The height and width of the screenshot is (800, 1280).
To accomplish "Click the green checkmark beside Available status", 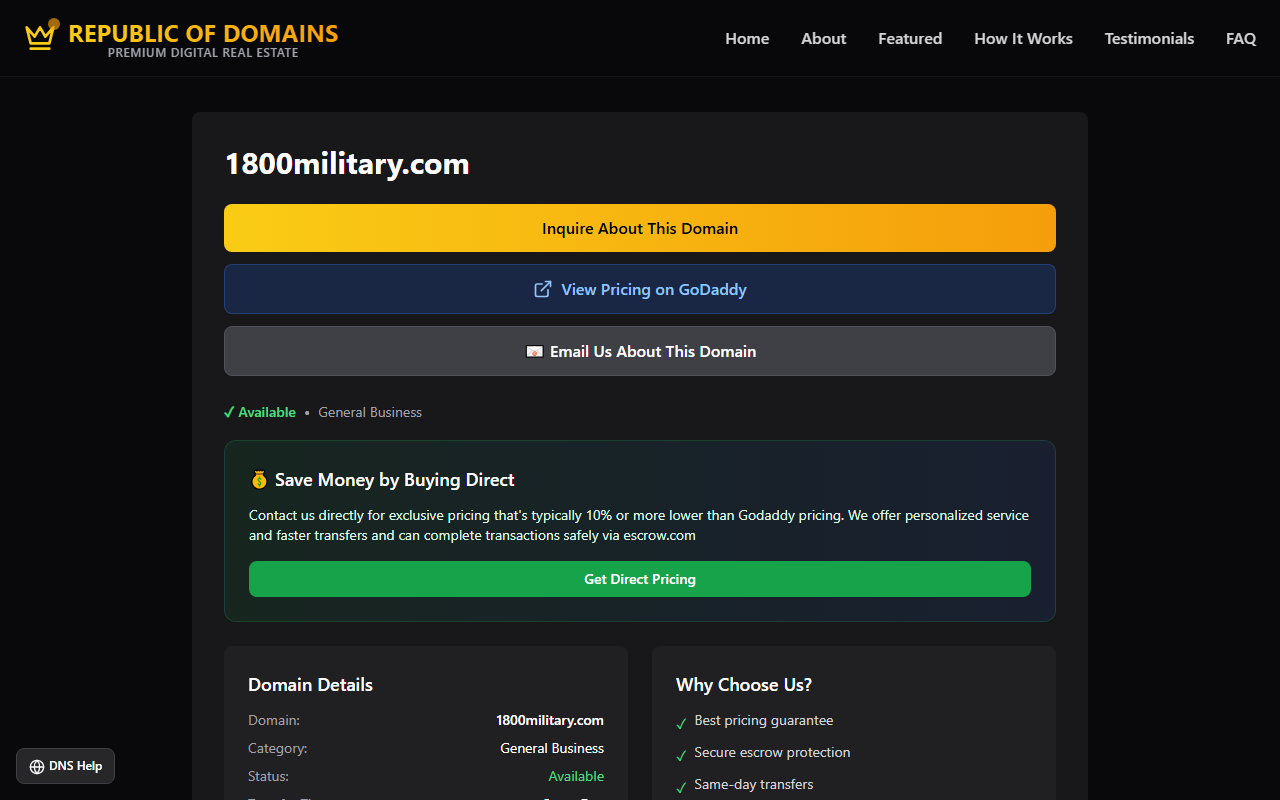I will click(x=229, y=412).
